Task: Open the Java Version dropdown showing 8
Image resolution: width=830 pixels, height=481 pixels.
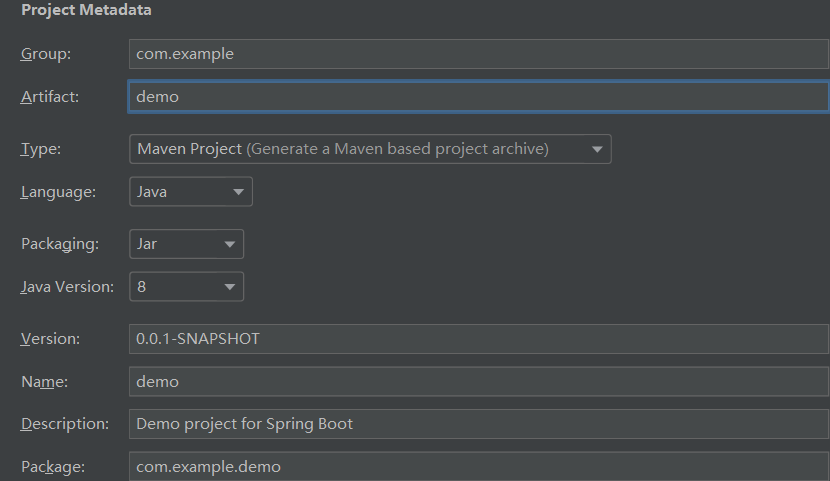Action: tap(186, 286)
